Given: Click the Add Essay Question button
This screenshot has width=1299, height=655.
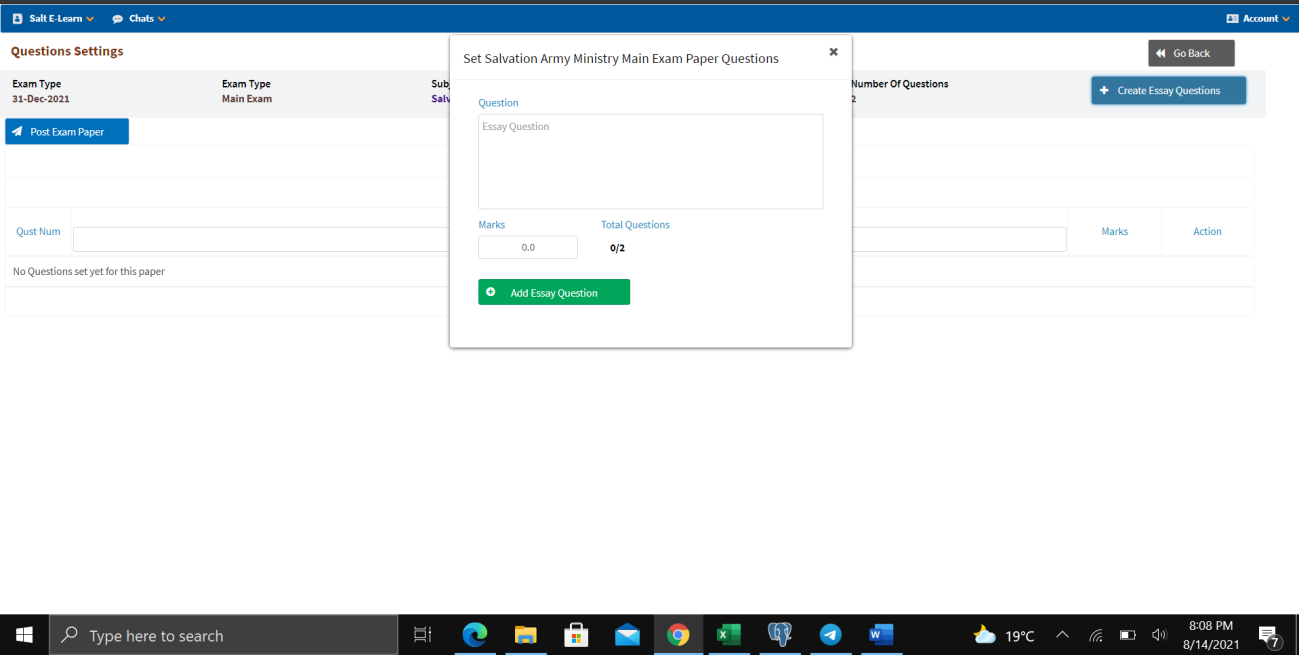Looking at the screenshot, I should point(554,292).
